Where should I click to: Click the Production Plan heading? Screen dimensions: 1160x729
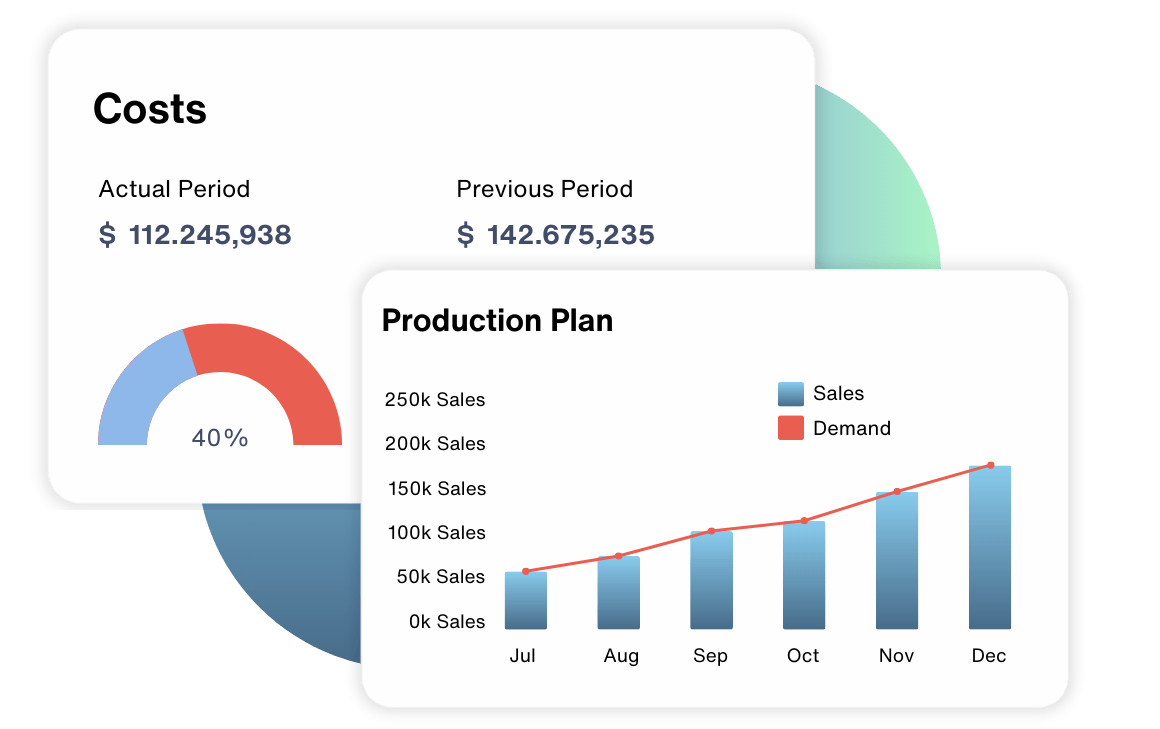coord(497,320)
